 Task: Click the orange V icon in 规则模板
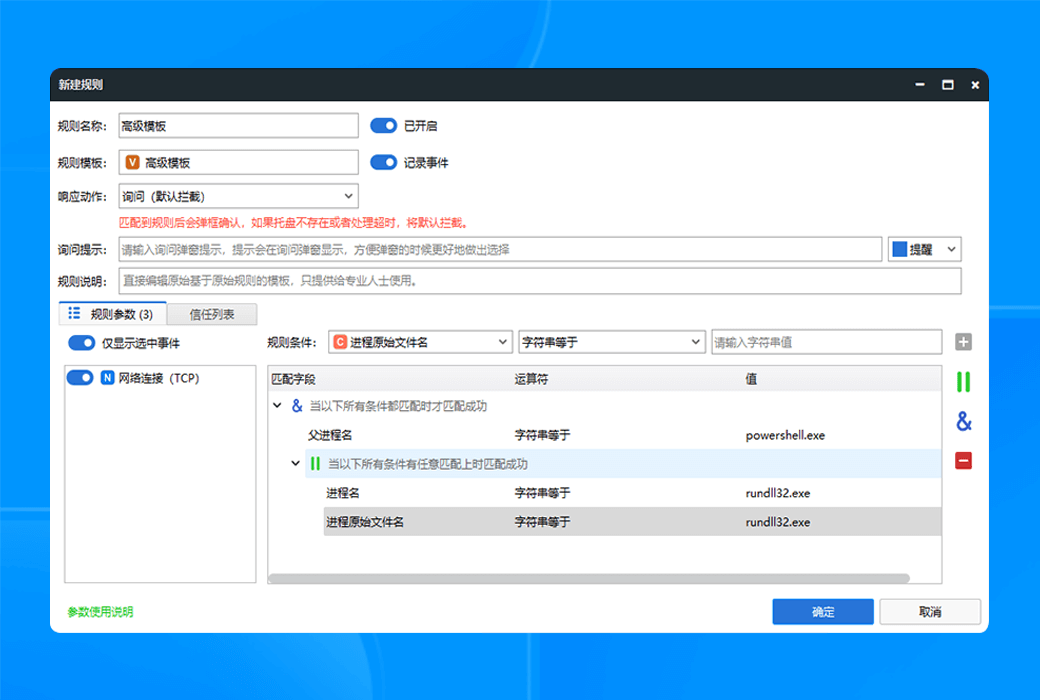click(133, 163)
